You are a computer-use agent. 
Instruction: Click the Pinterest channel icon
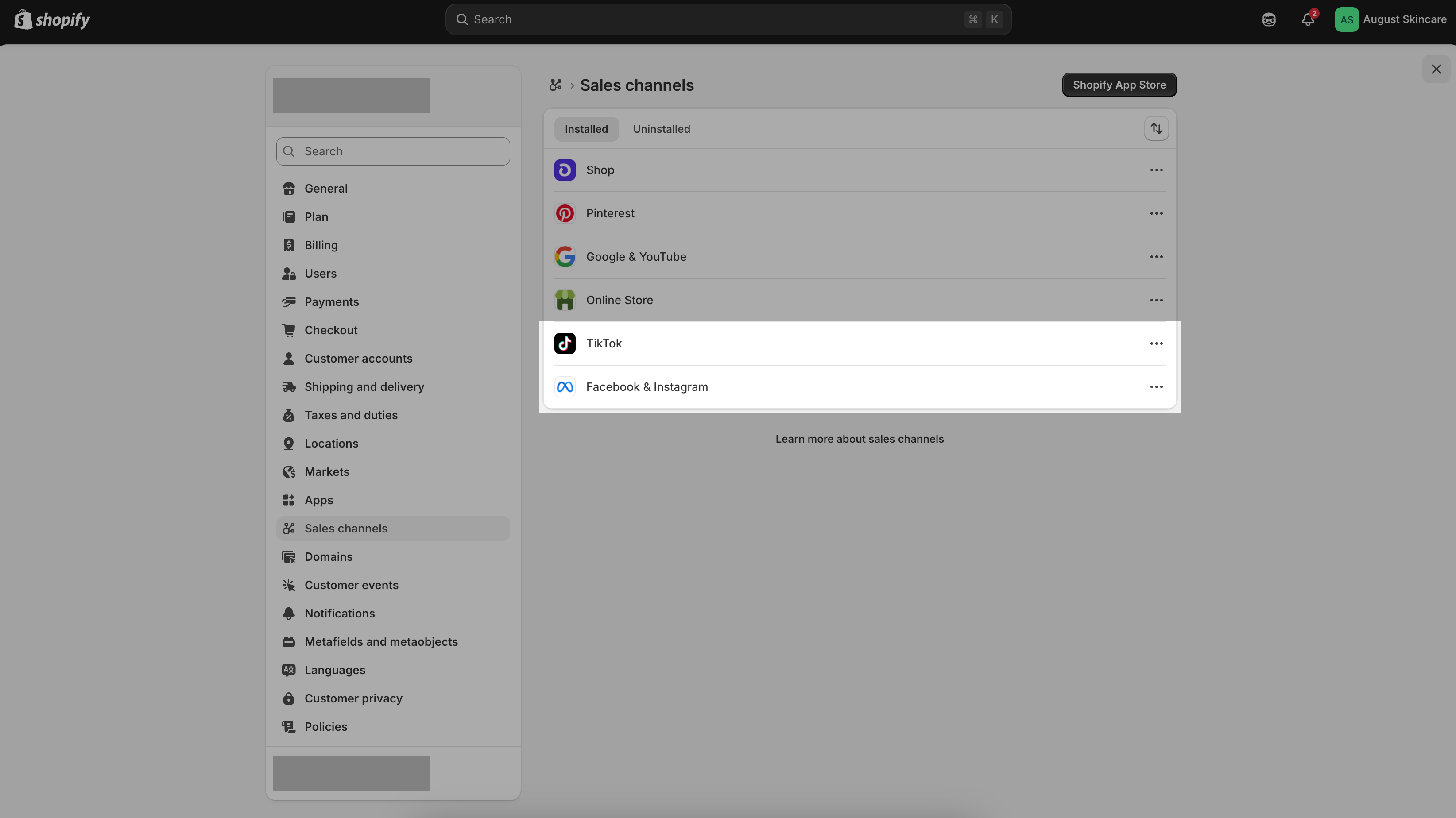coord(565,213)
